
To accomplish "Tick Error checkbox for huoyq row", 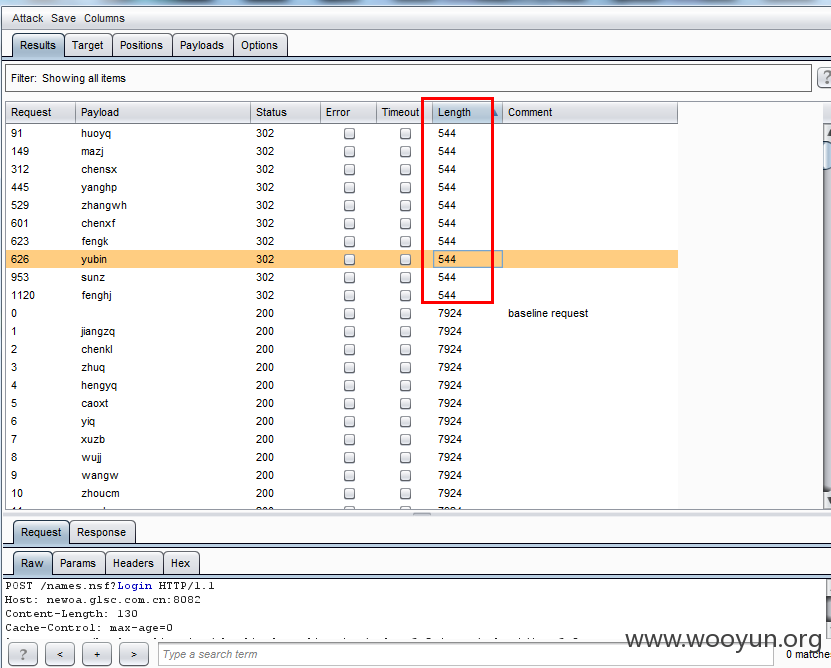I will [x=349, y=134].
